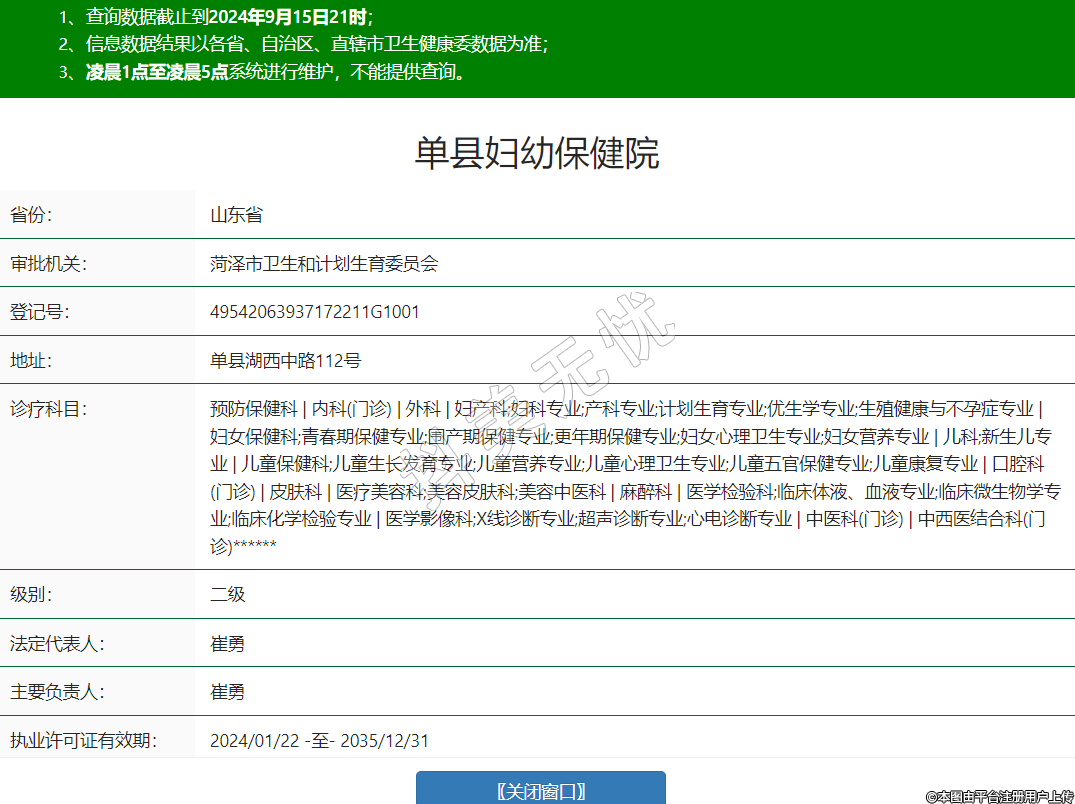This screenshot has height=804, width=1075.
Task: Select the level value 二级
Action: 227,594
